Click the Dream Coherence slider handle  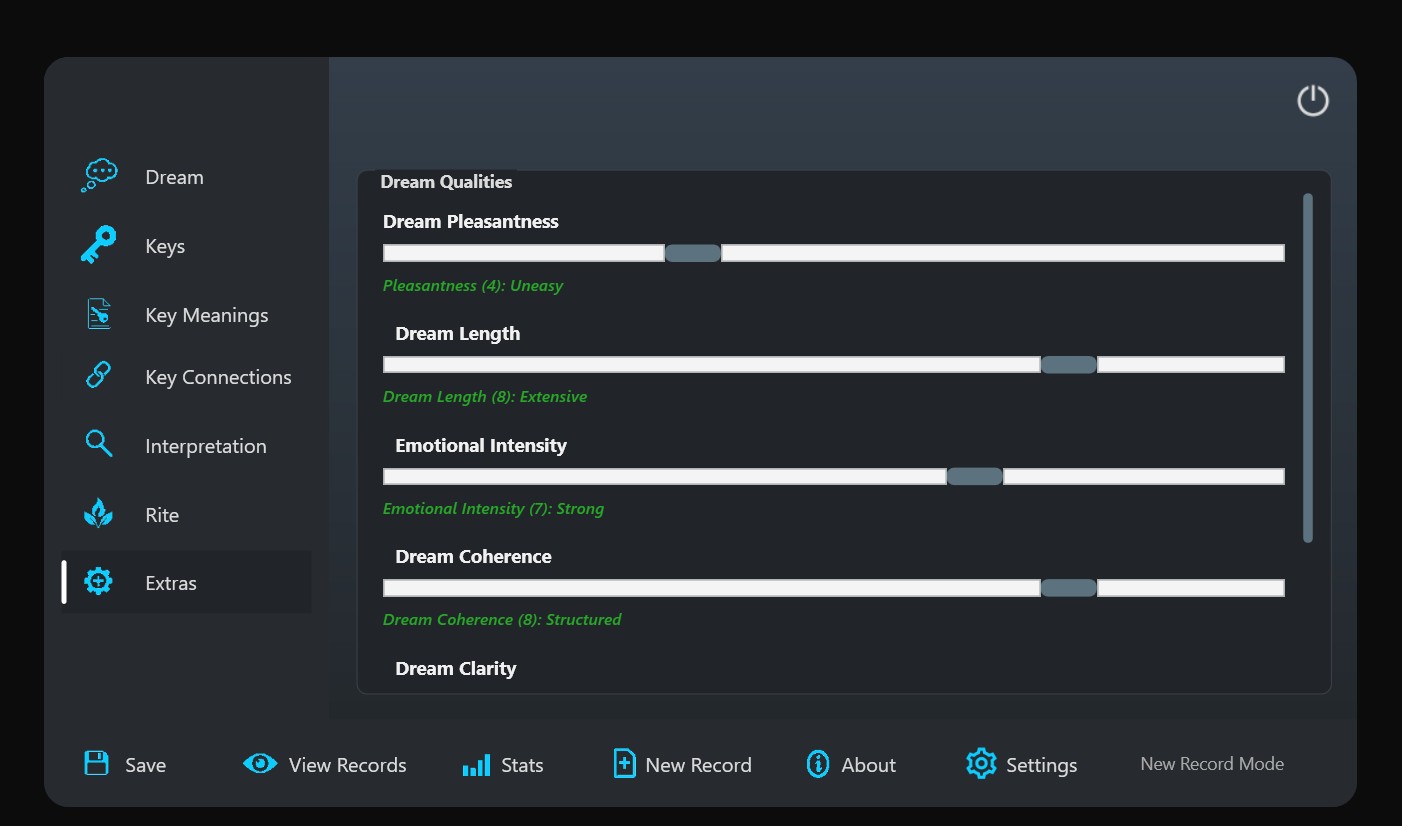(x=1069, y=588)
